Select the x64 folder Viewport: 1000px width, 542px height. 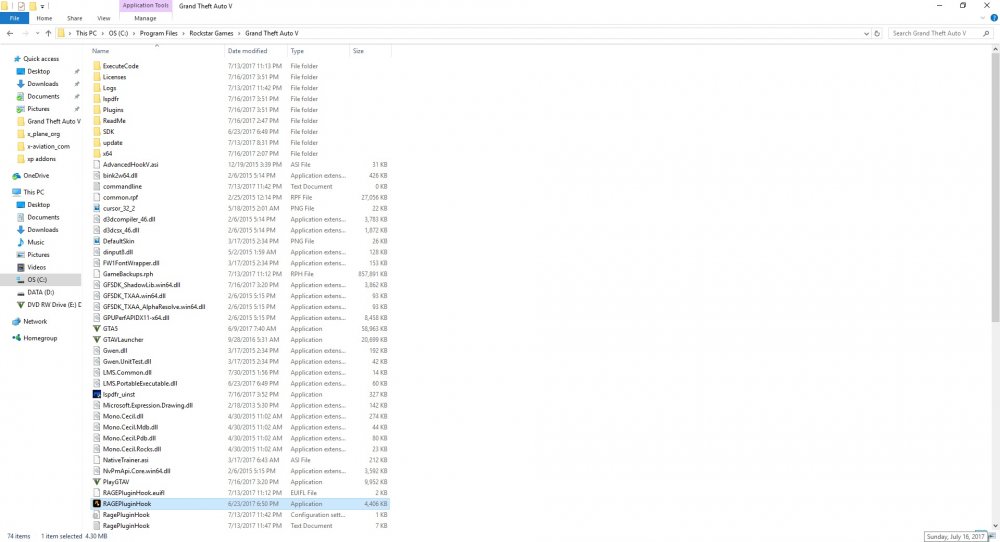tap(107, 154)
